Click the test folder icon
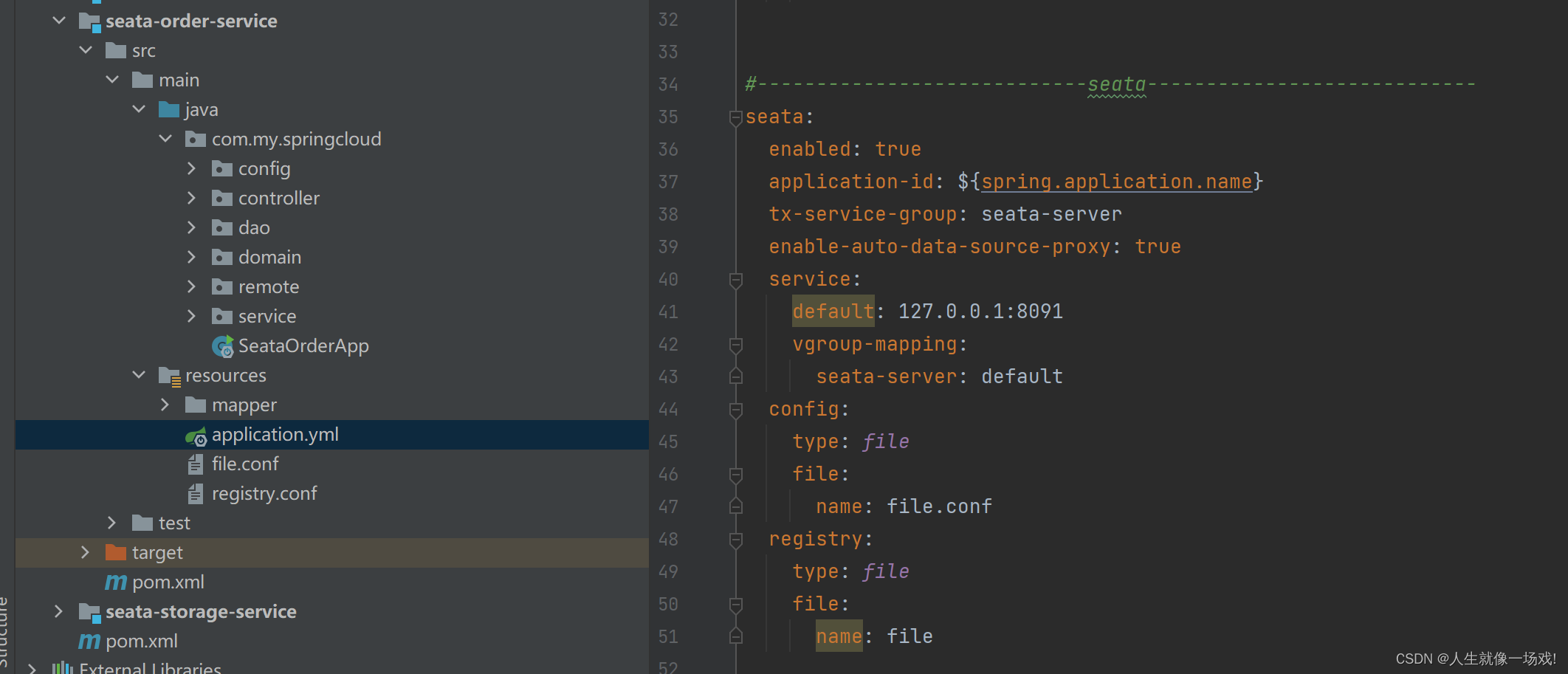 [x=142, y=523]
